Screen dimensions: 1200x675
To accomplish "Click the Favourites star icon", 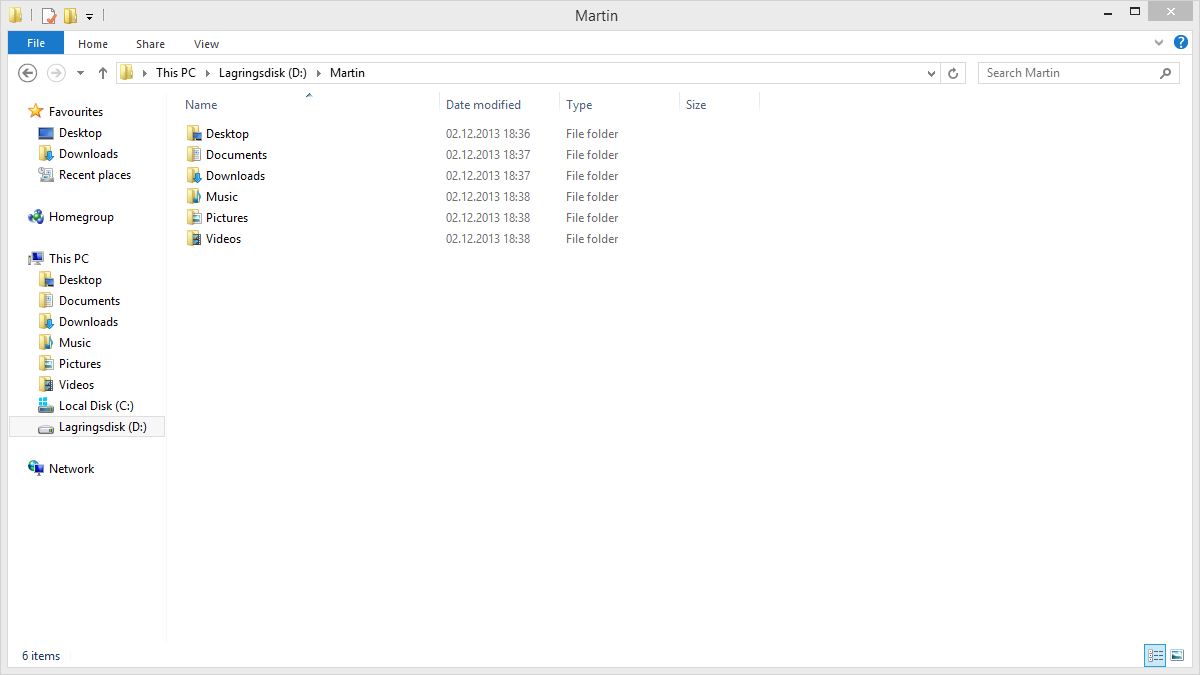I will [36, 111].
